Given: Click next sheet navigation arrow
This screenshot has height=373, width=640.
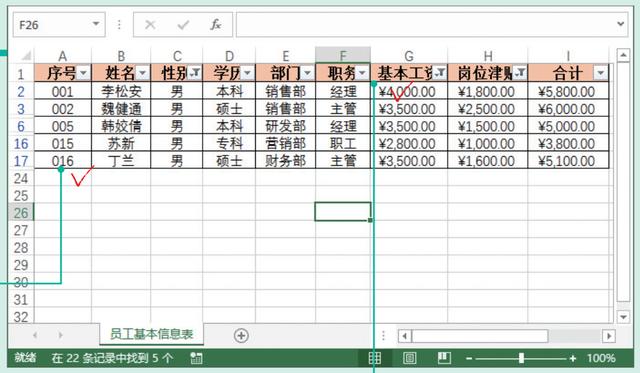Looking at the screenshot, I should click(61, 335).
